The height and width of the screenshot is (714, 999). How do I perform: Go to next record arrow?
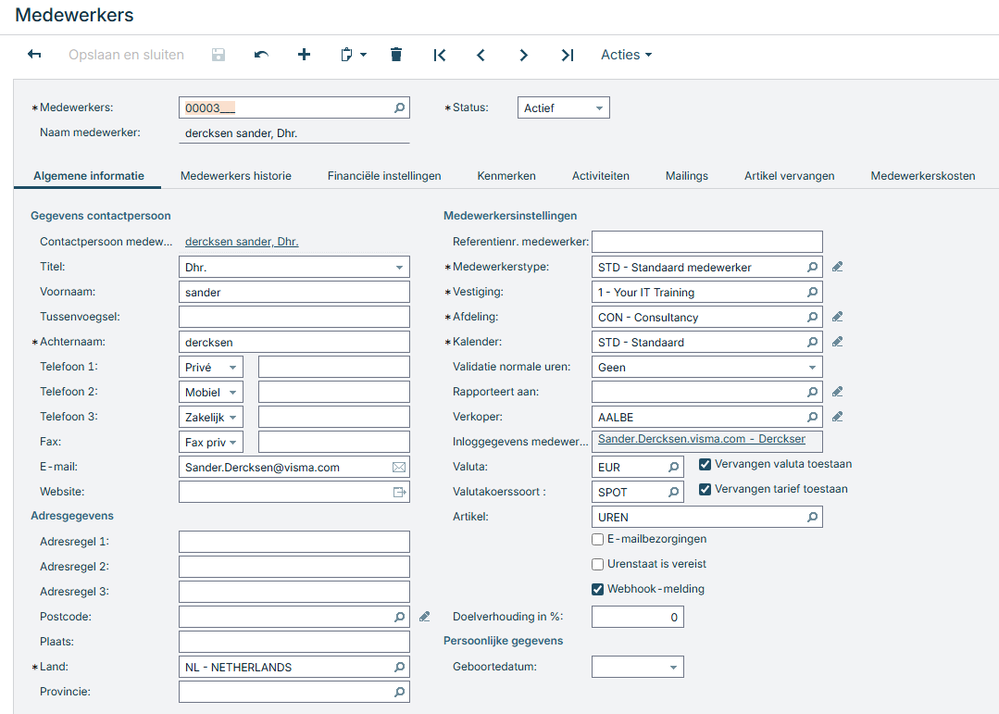coord(523,55)
